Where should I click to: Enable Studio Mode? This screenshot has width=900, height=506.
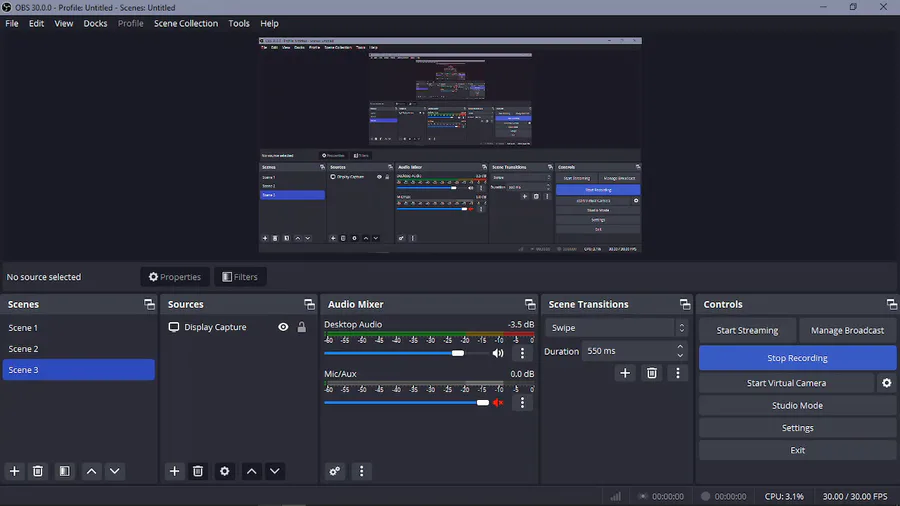coord(797,405)
